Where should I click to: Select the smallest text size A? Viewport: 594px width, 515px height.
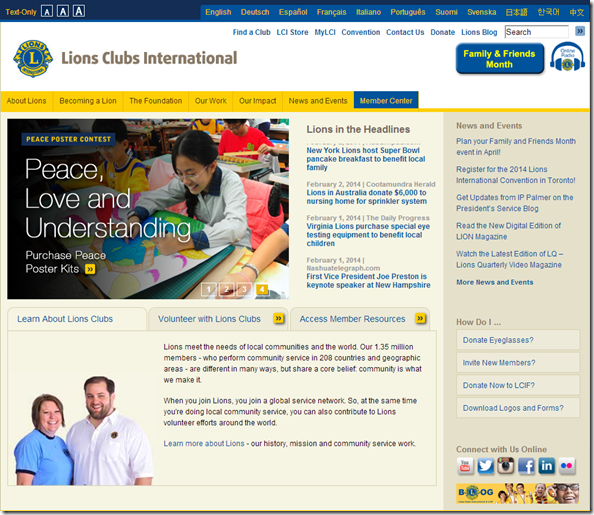coord(47,12)
